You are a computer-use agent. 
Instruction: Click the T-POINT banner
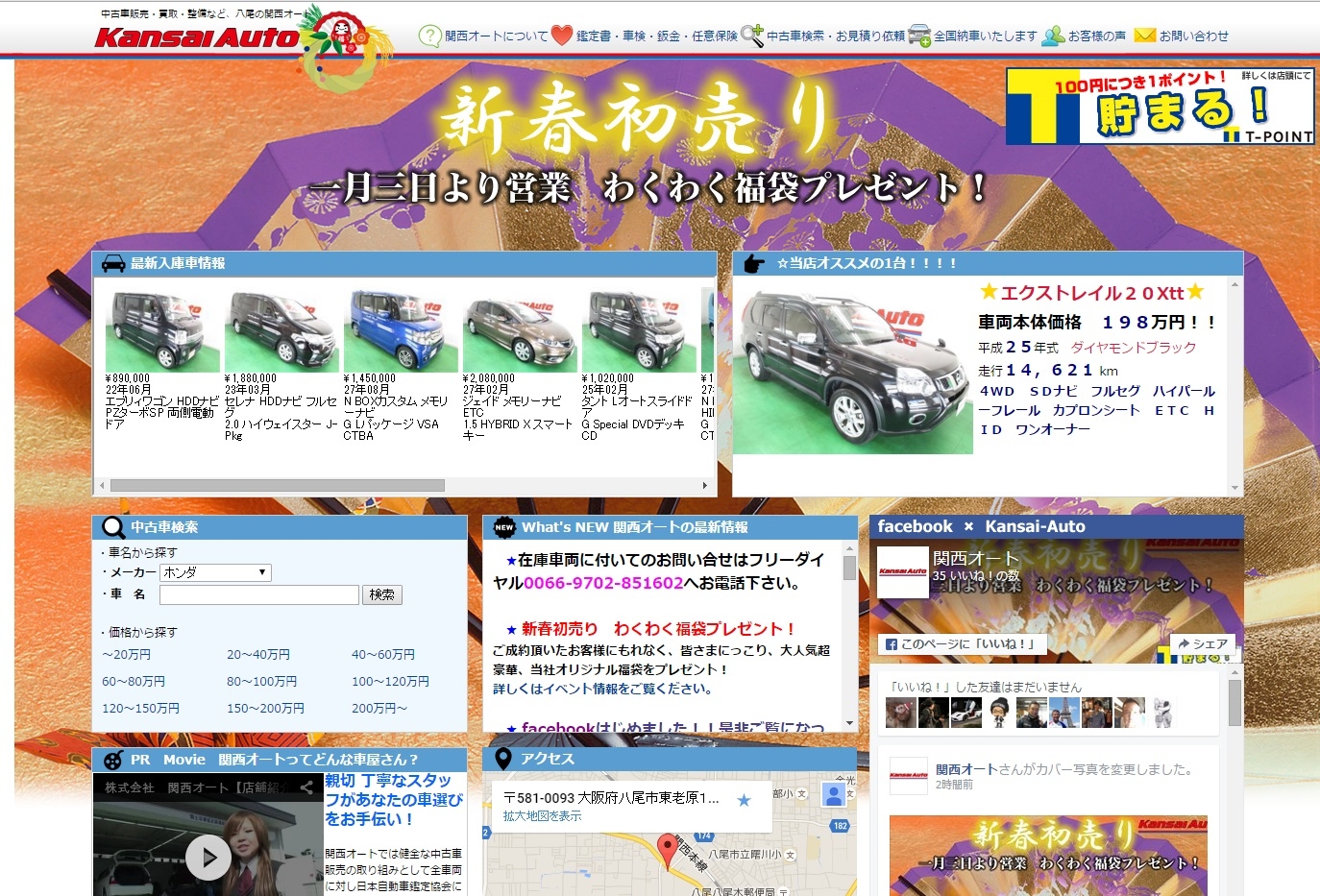(x=1160, y=107)
